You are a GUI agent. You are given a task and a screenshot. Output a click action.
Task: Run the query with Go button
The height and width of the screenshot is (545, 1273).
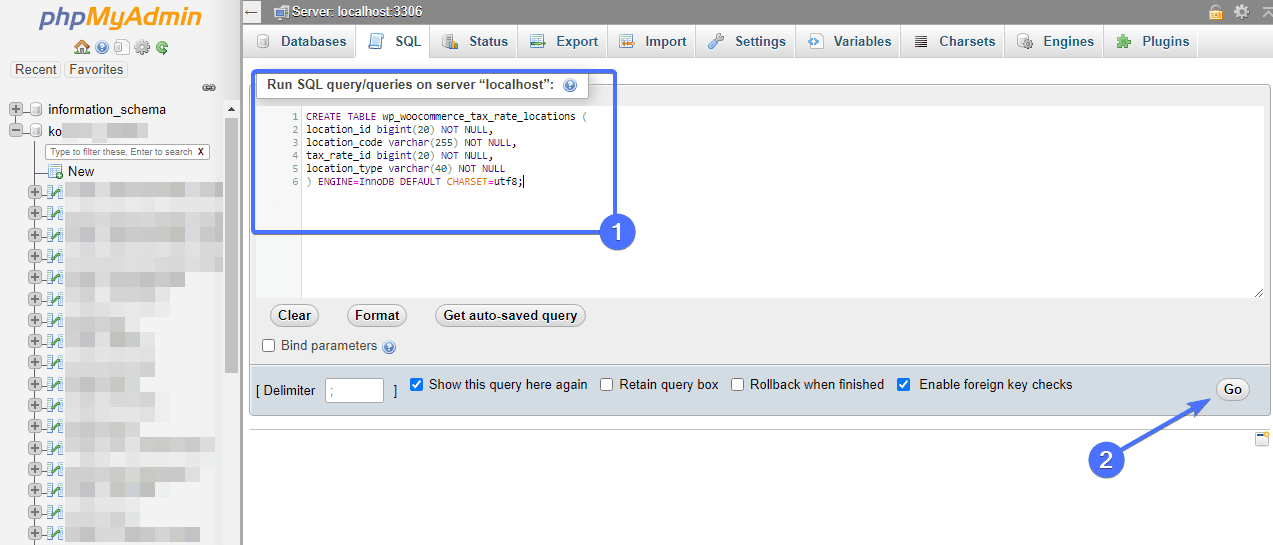[x=1233, y=390]
